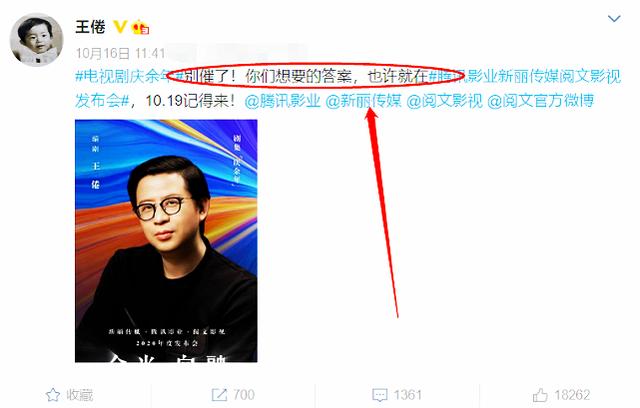
Task: Visit the @阅文影视 mention
Action: 444,101
